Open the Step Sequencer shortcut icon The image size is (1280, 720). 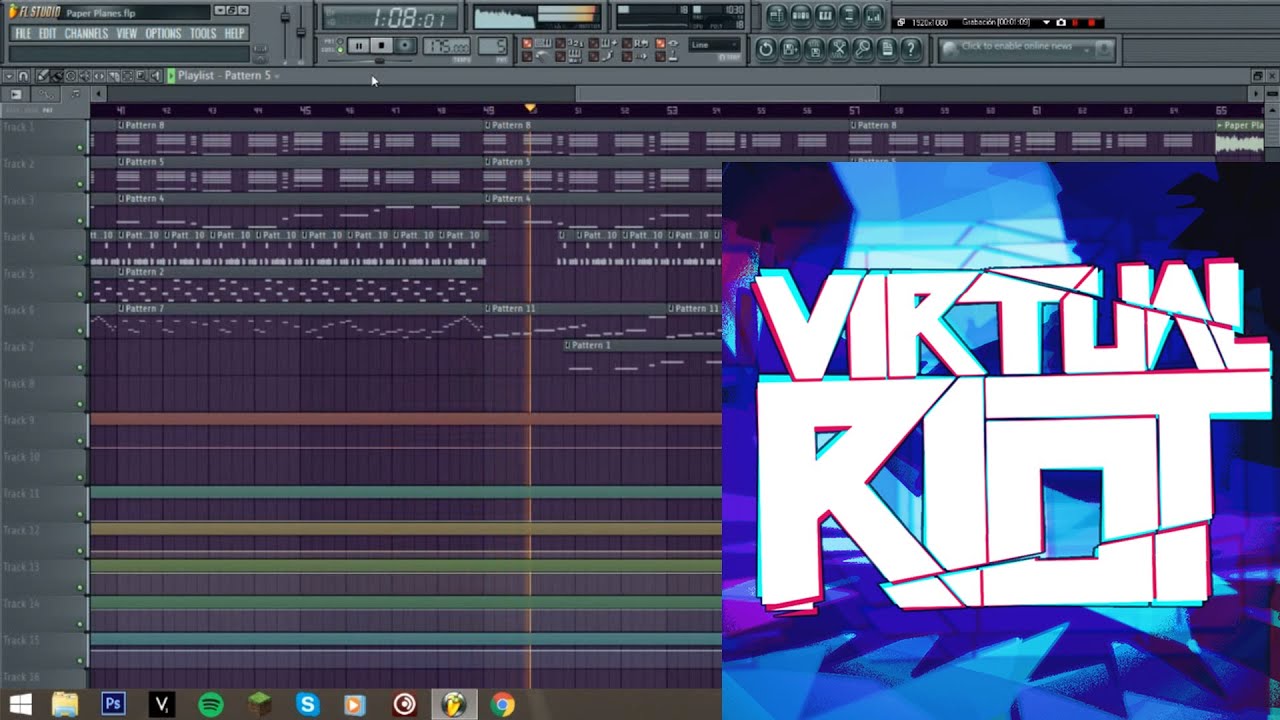[x=801, y=15]
